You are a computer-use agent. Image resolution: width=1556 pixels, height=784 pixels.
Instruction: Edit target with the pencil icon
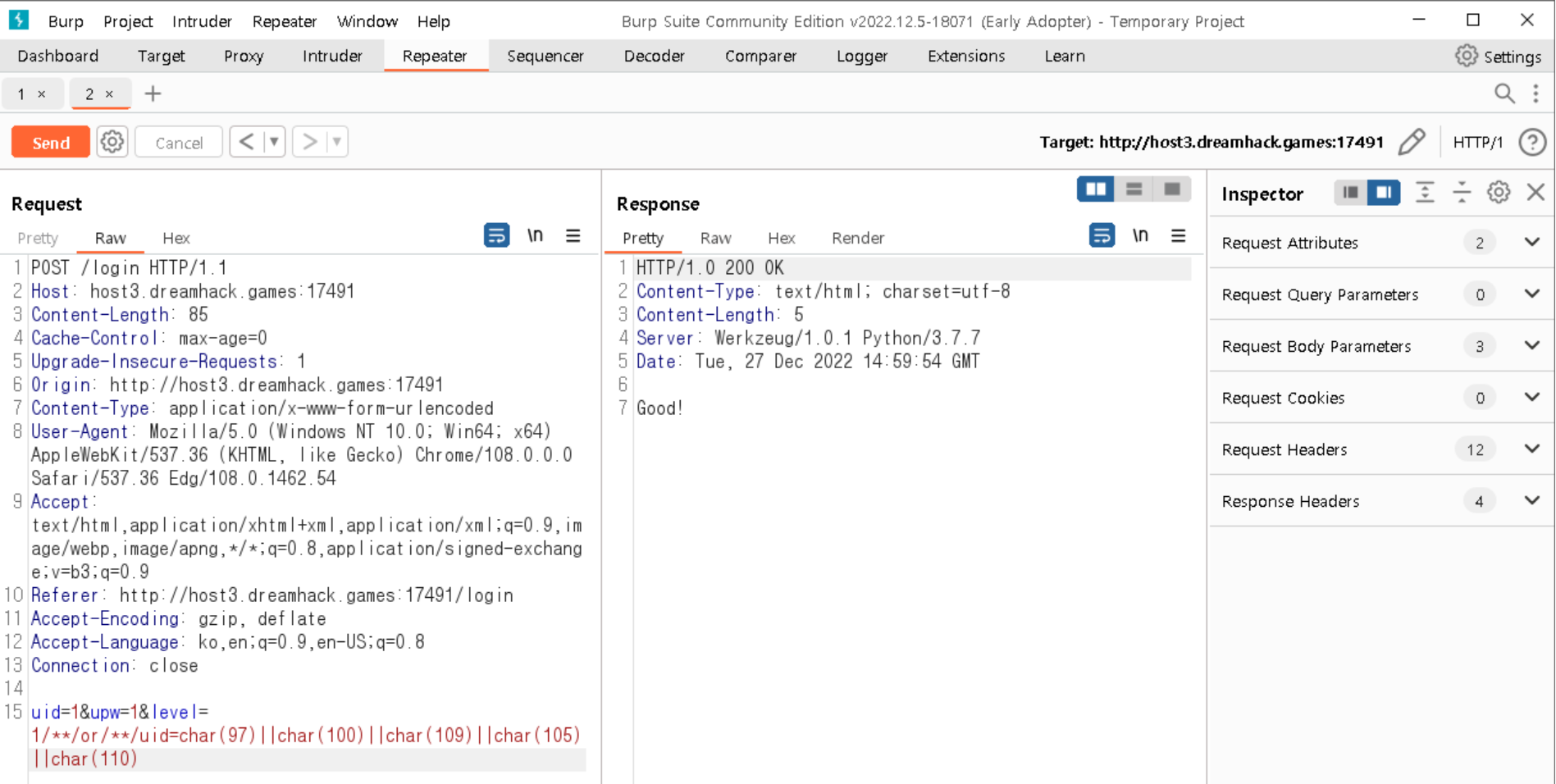coord(1412,142)
